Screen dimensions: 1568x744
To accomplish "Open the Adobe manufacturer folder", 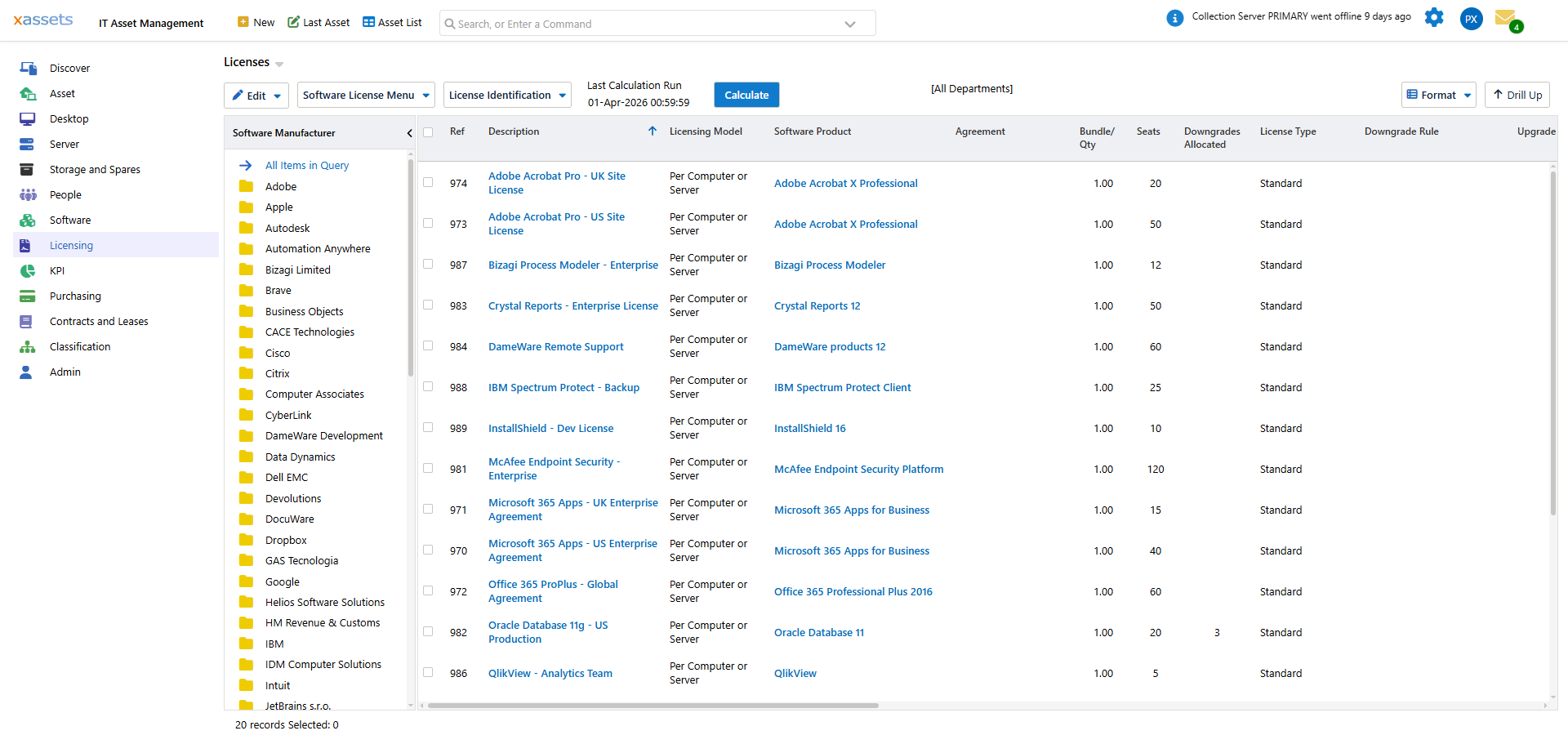I will pyautogui.click(x=246, y=187).
